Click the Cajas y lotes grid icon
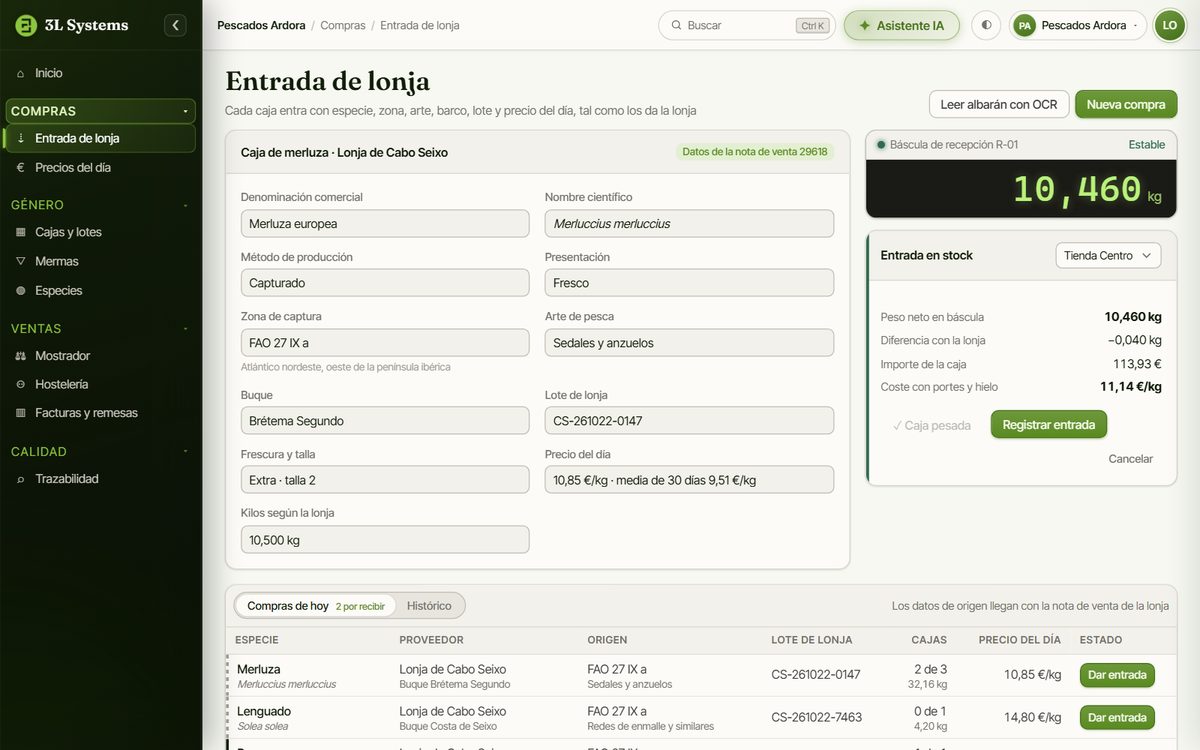Viewport: 1200px width, 750px height. 21,232
